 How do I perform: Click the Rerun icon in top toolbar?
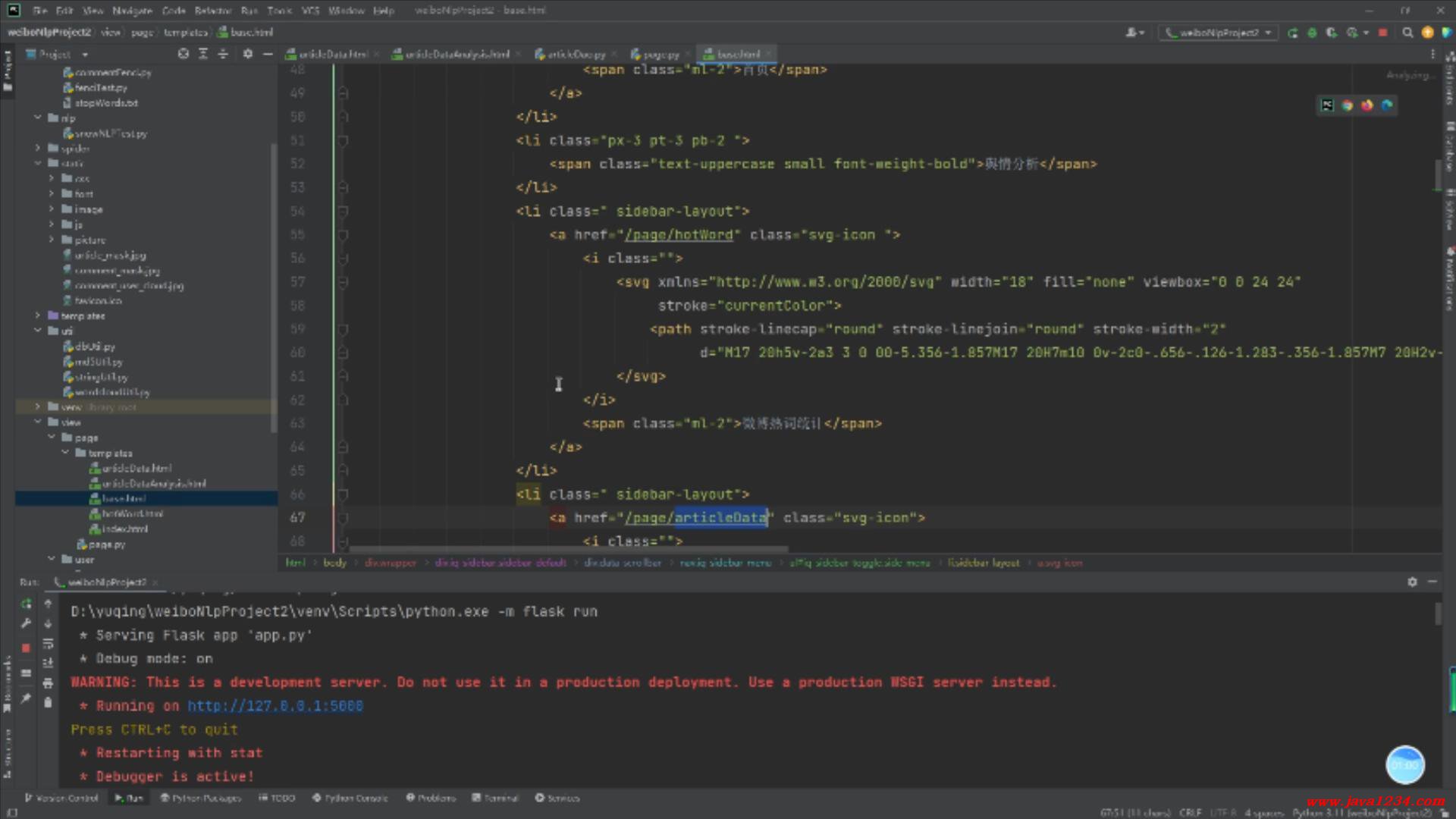tap(1292, 33)
